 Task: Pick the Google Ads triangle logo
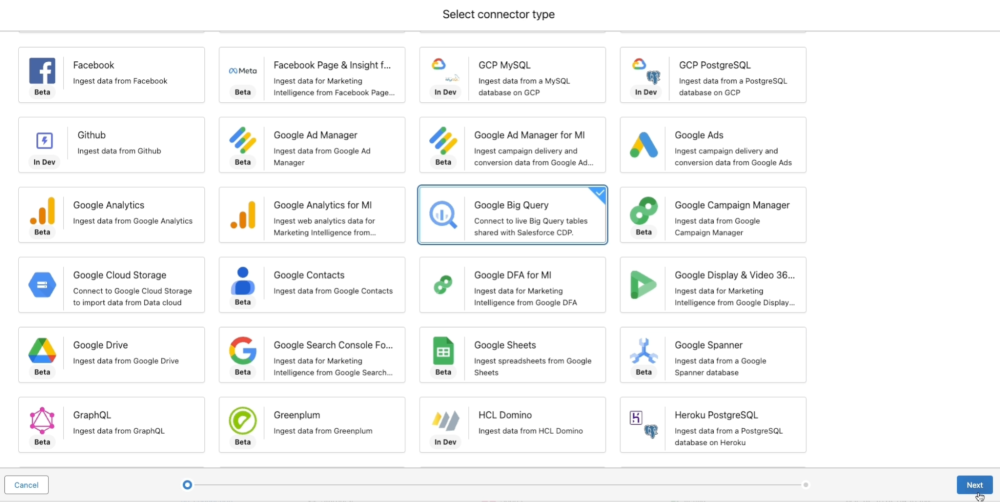click(x=643, y=145)
